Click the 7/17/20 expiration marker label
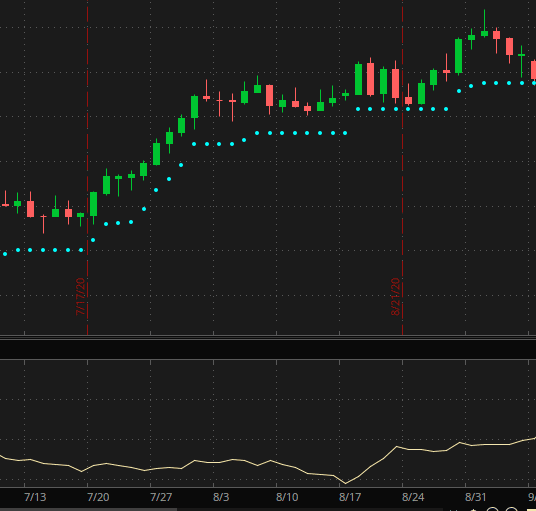The height and width of the screenshot is (511, 536). [80, 296]
